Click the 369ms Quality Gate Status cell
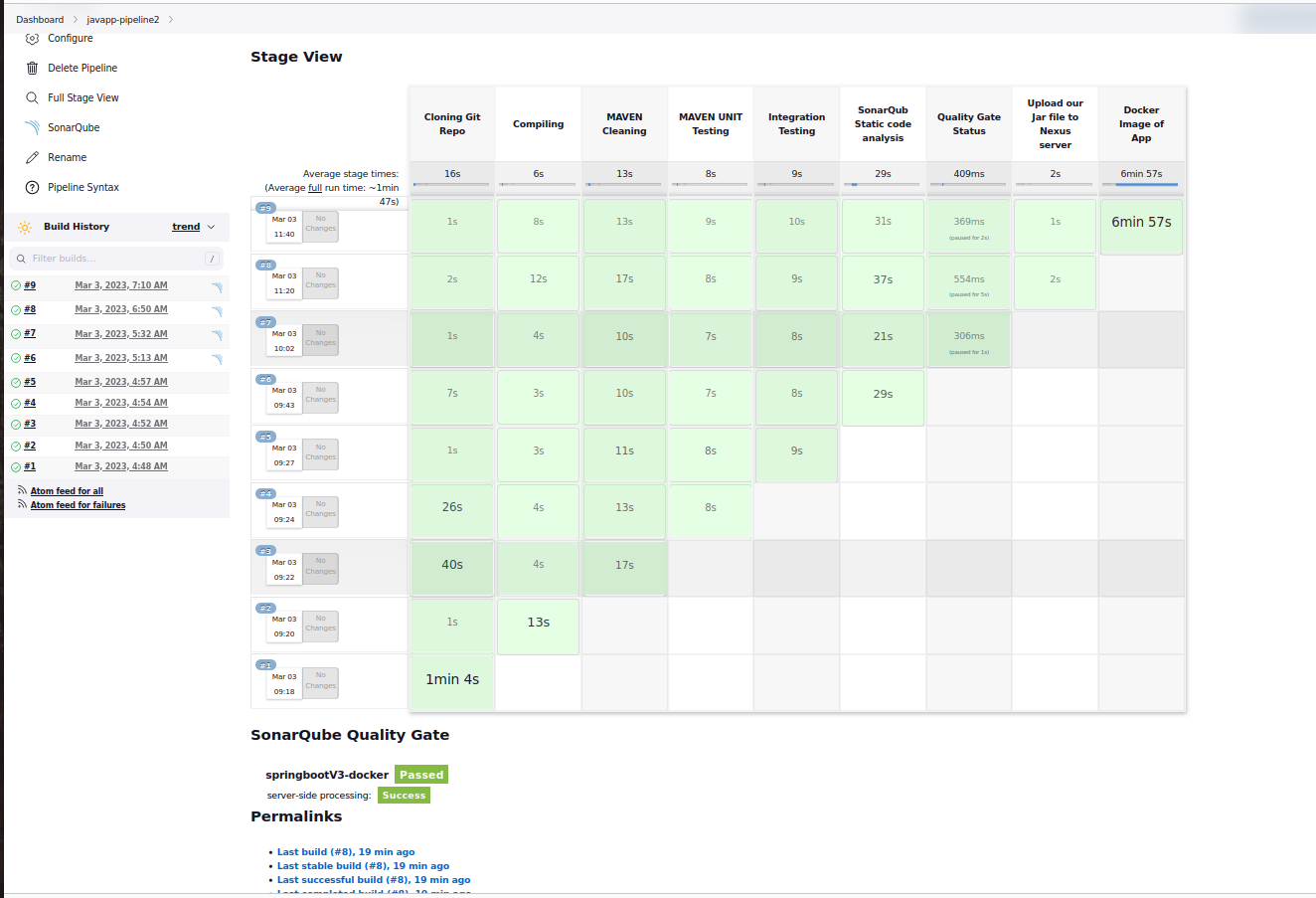 [969, 226]
